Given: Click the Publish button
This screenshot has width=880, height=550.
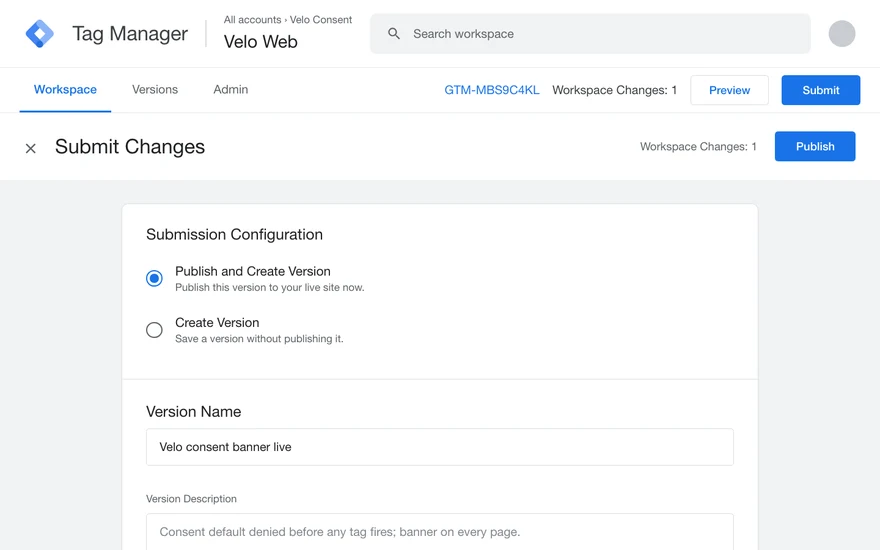Looking at the screenshot, I should tap(815, 146).
